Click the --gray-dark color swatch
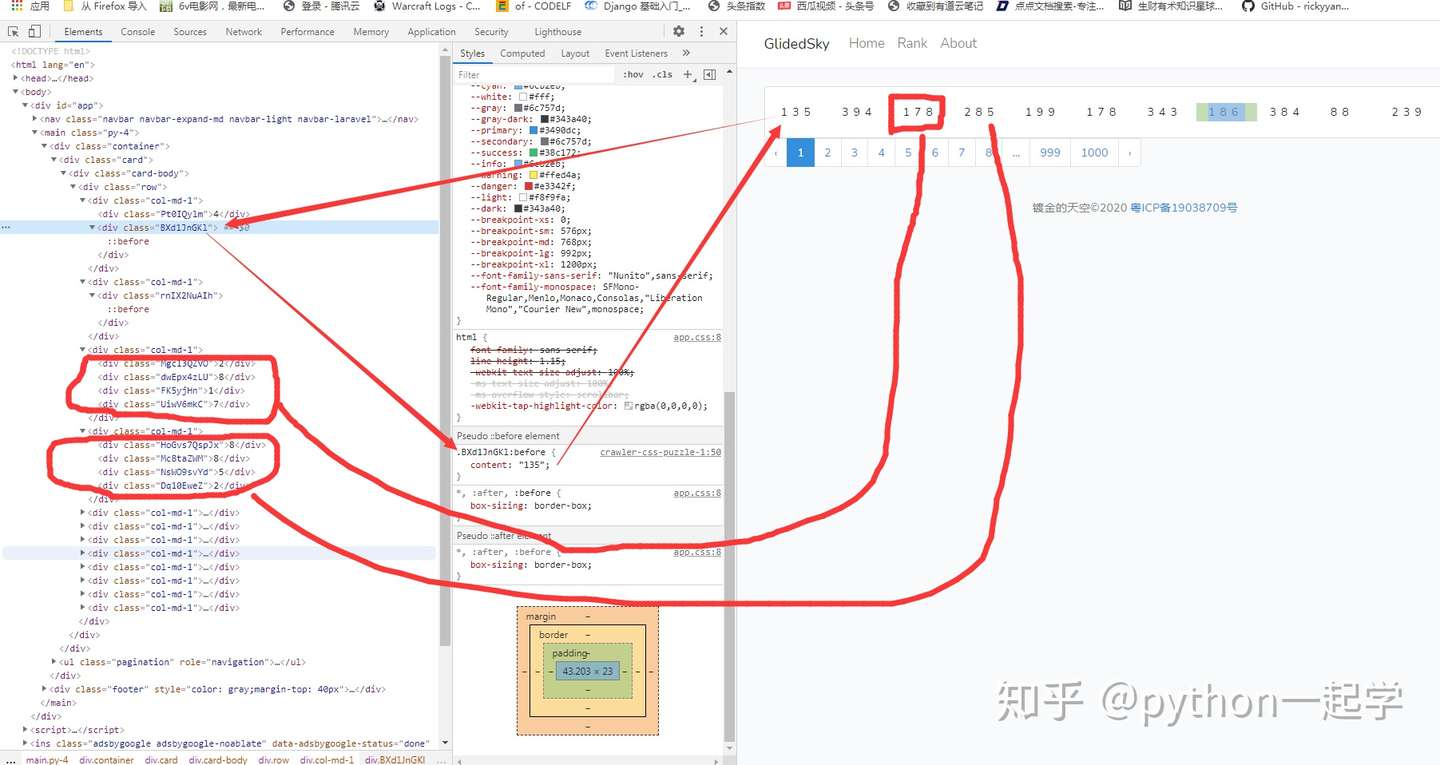 545,119
